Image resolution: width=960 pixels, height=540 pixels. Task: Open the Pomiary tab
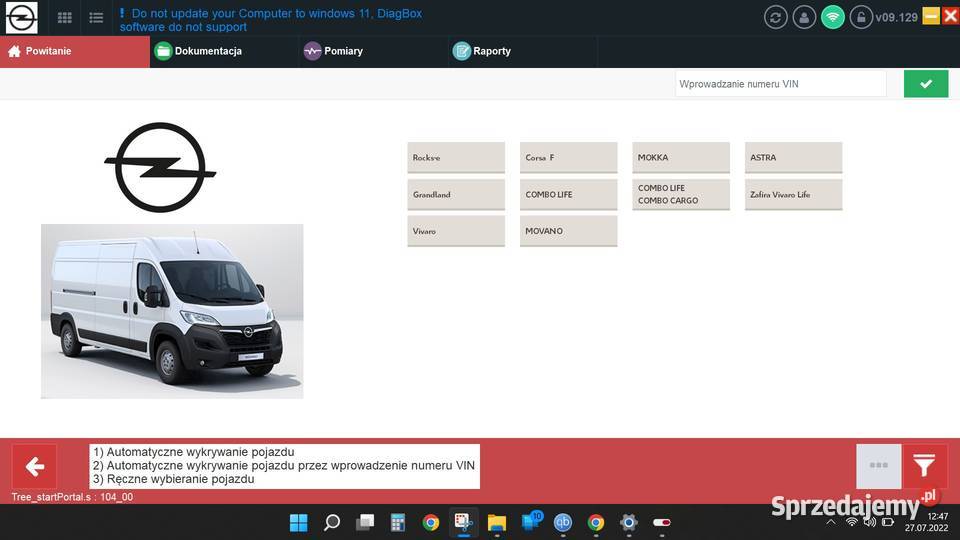pyautogui.click(x=373, y=51)
